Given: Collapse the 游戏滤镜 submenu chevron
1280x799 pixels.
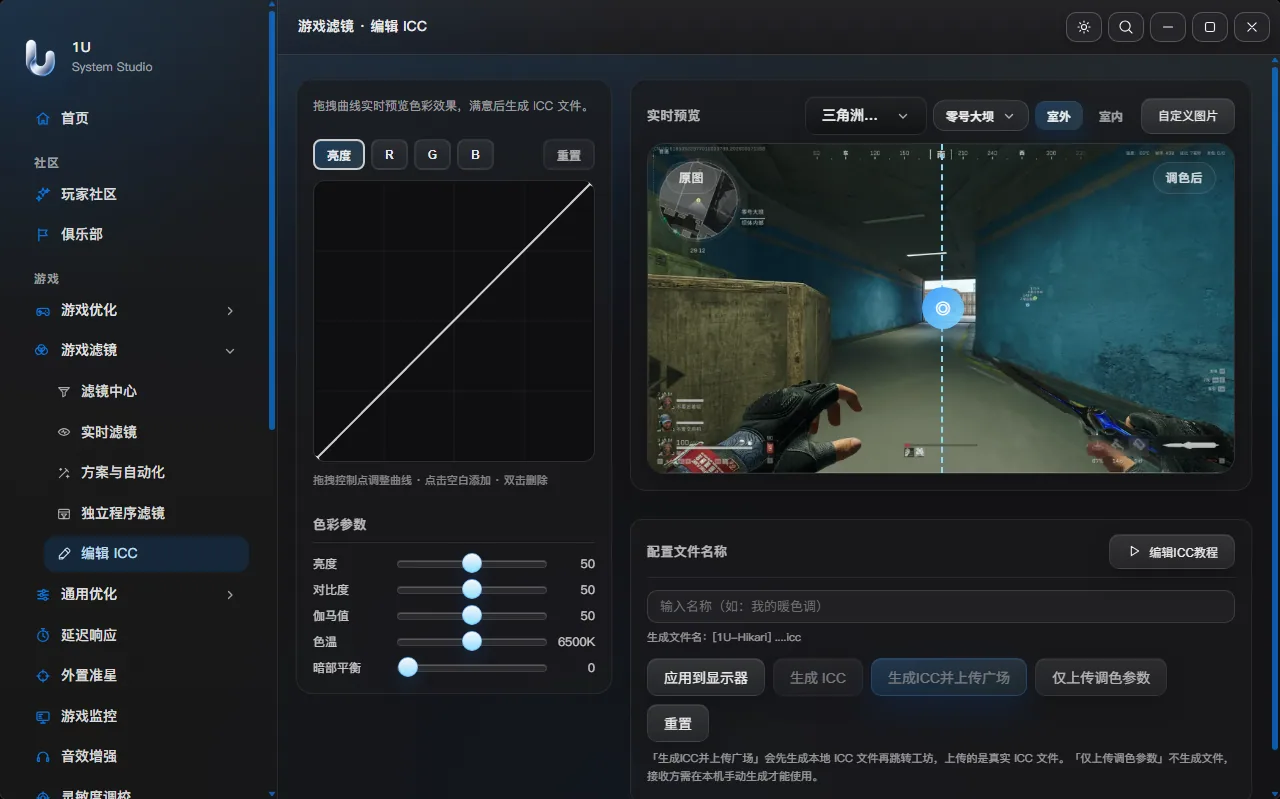Looking at the screenshot, I should [x=230, y=350].
